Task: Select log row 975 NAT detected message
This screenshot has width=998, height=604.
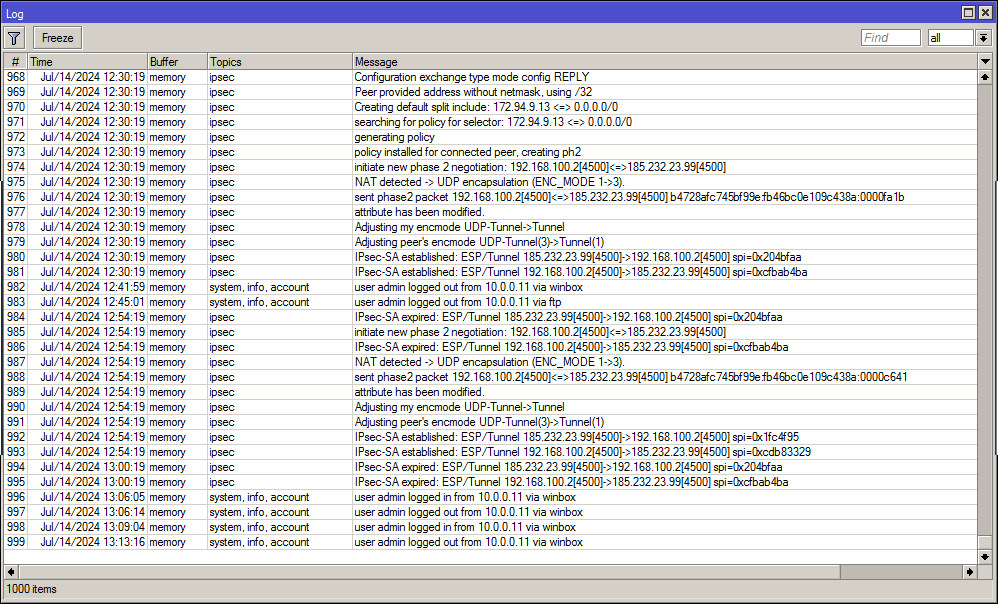Action: tap(488, 182)
